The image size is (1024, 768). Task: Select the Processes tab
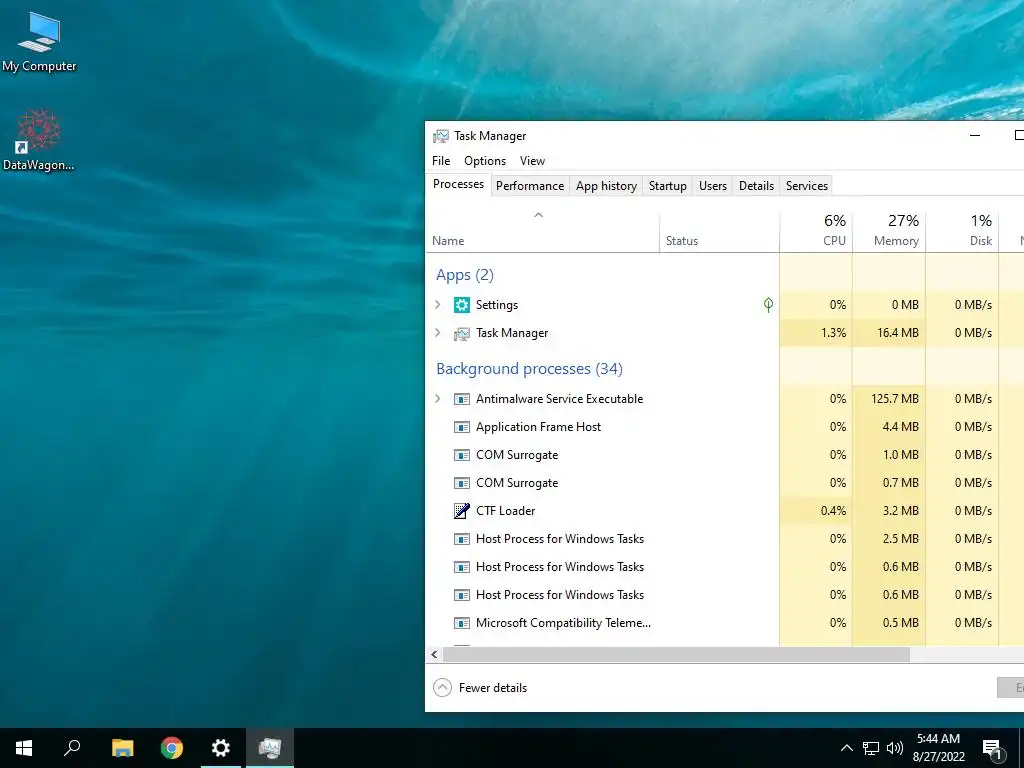click(458, 184)
